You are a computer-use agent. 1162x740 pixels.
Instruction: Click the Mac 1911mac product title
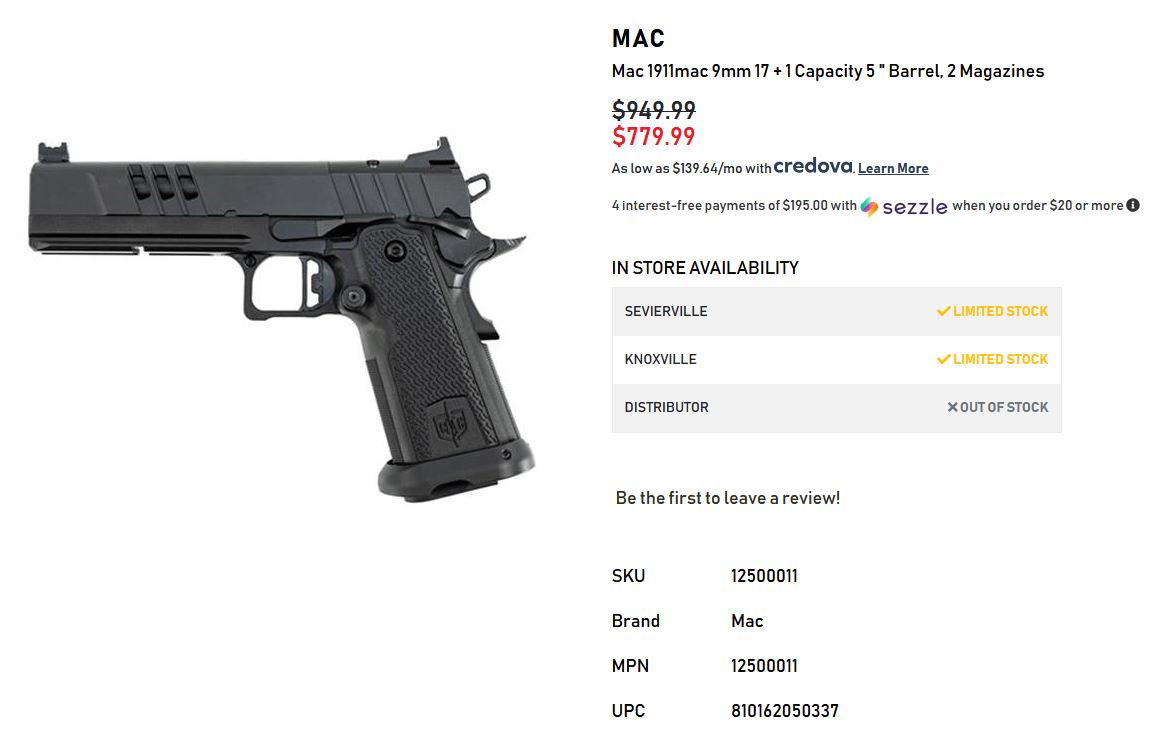coord(828,71)
